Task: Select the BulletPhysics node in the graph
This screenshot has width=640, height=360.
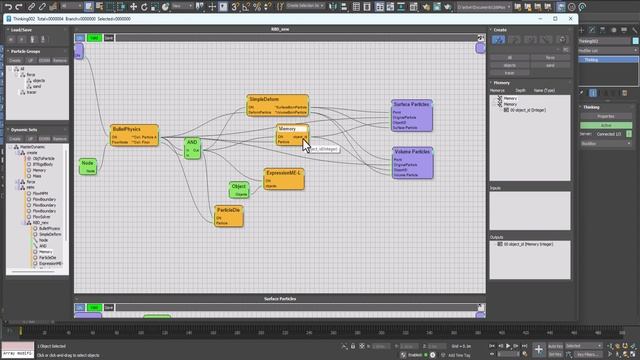Action: pyautogui.click(x=134, y=135)
